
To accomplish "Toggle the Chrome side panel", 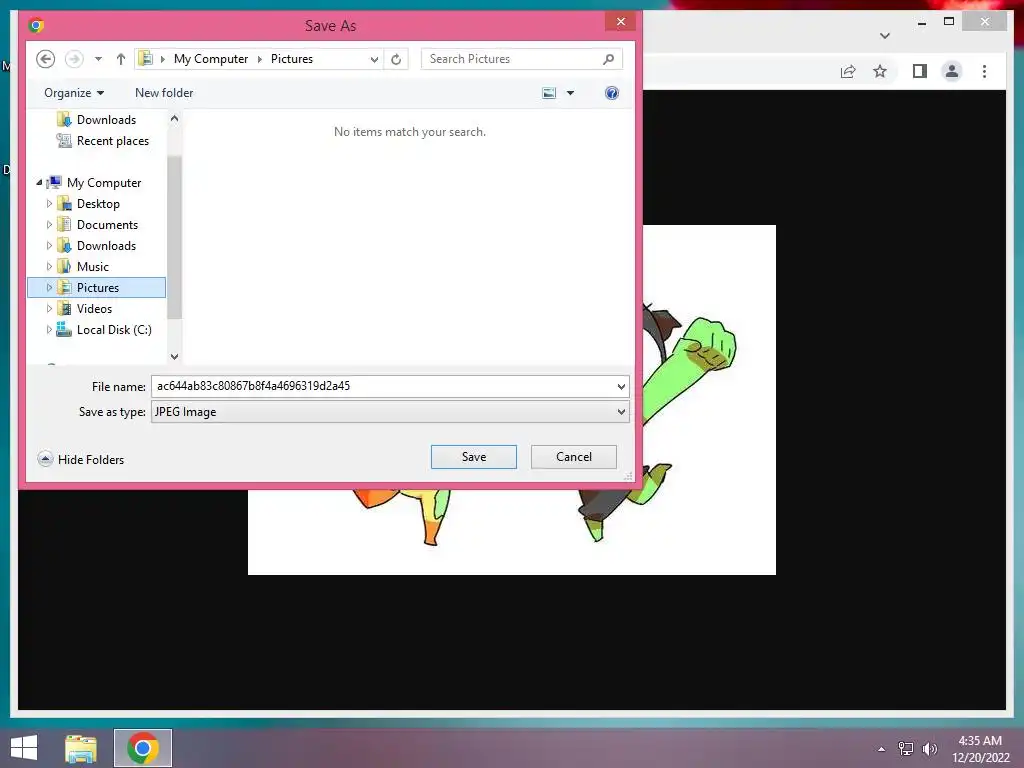I will click(x=920, y=71).
